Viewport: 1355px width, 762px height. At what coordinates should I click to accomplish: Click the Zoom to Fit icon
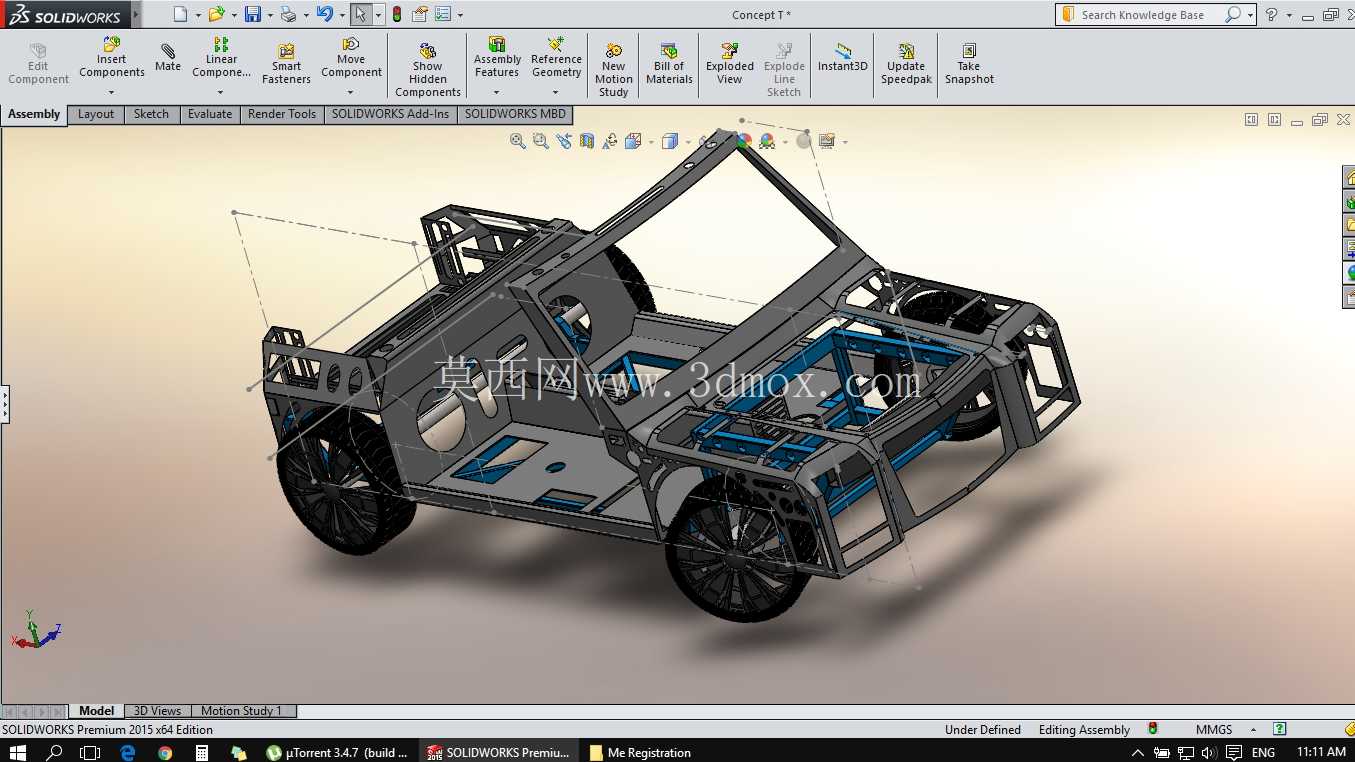518,141
